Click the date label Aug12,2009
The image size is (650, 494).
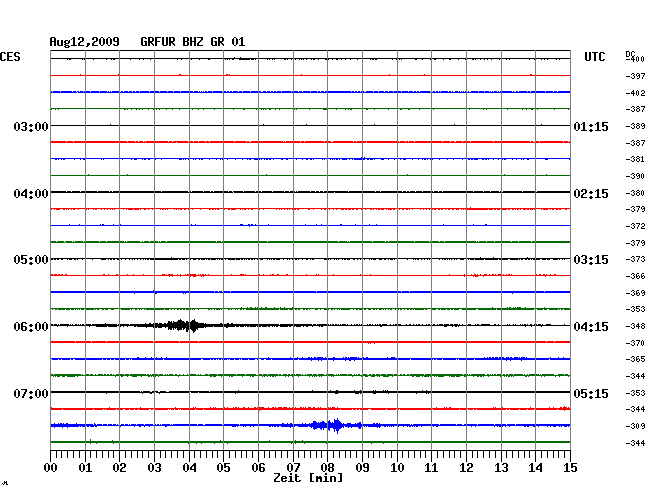[85, 42]
